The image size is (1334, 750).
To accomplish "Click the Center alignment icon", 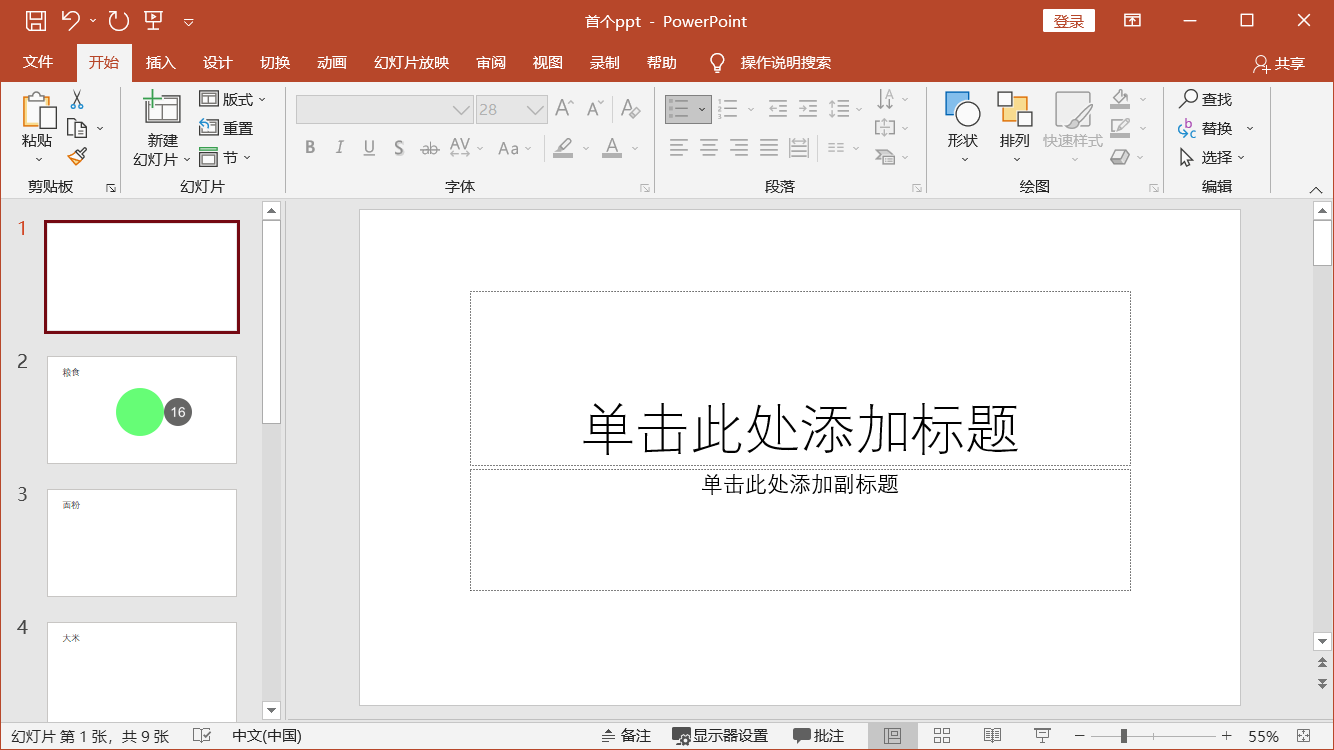I will pyautogui.click(x=709, y=148).
